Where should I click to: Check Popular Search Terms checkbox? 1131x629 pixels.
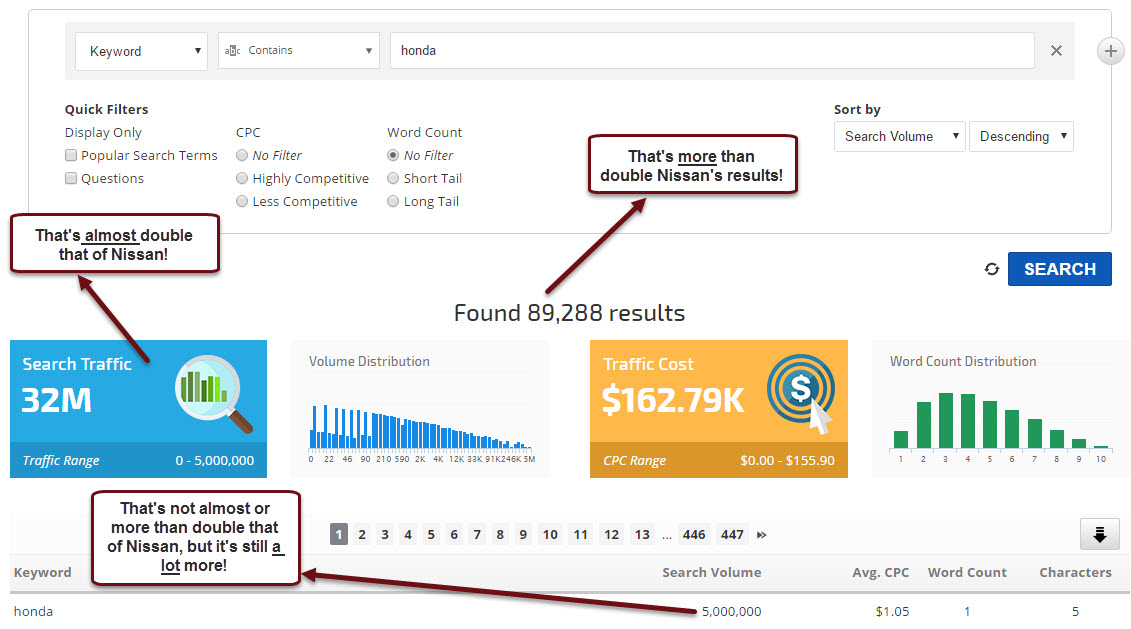tap(71, 155)
